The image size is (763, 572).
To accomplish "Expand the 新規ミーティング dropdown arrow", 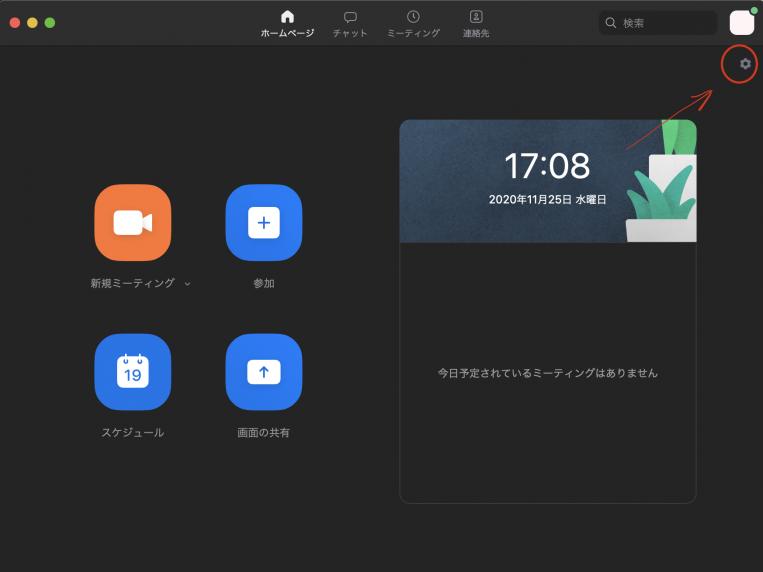I will pyautogui.click(x=187, y=284).
